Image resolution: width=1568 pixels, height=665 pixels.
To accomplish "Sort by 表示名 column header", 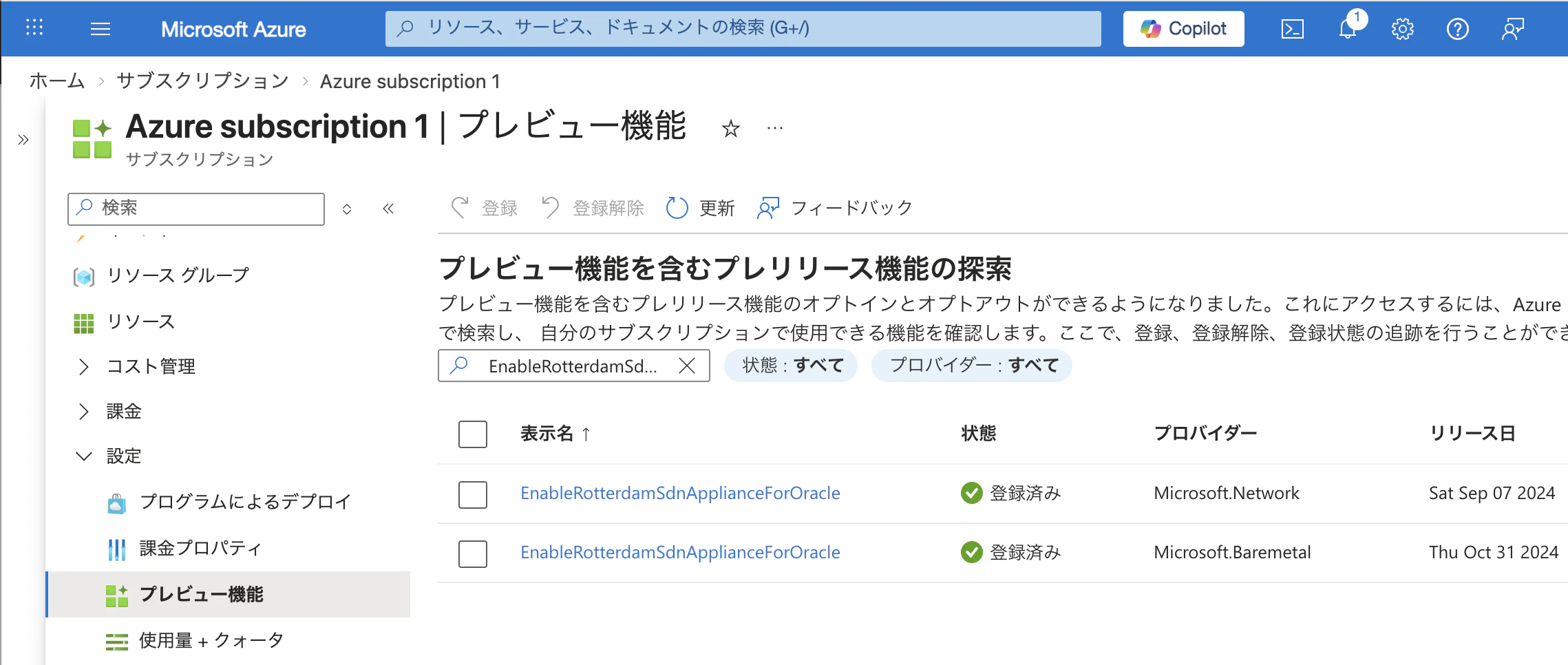I will (555, 434).
